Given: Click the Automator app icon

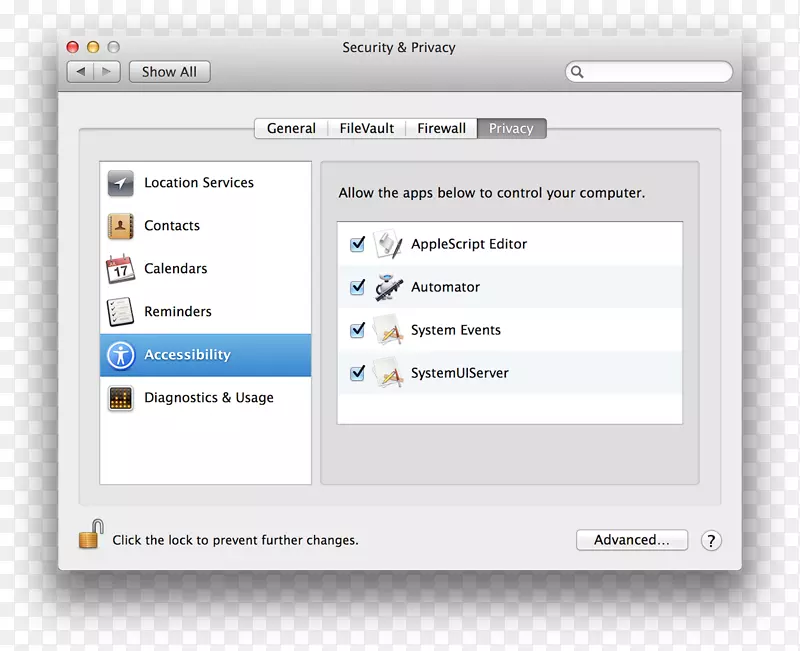Looking at the screenshot, I should 389,287.
